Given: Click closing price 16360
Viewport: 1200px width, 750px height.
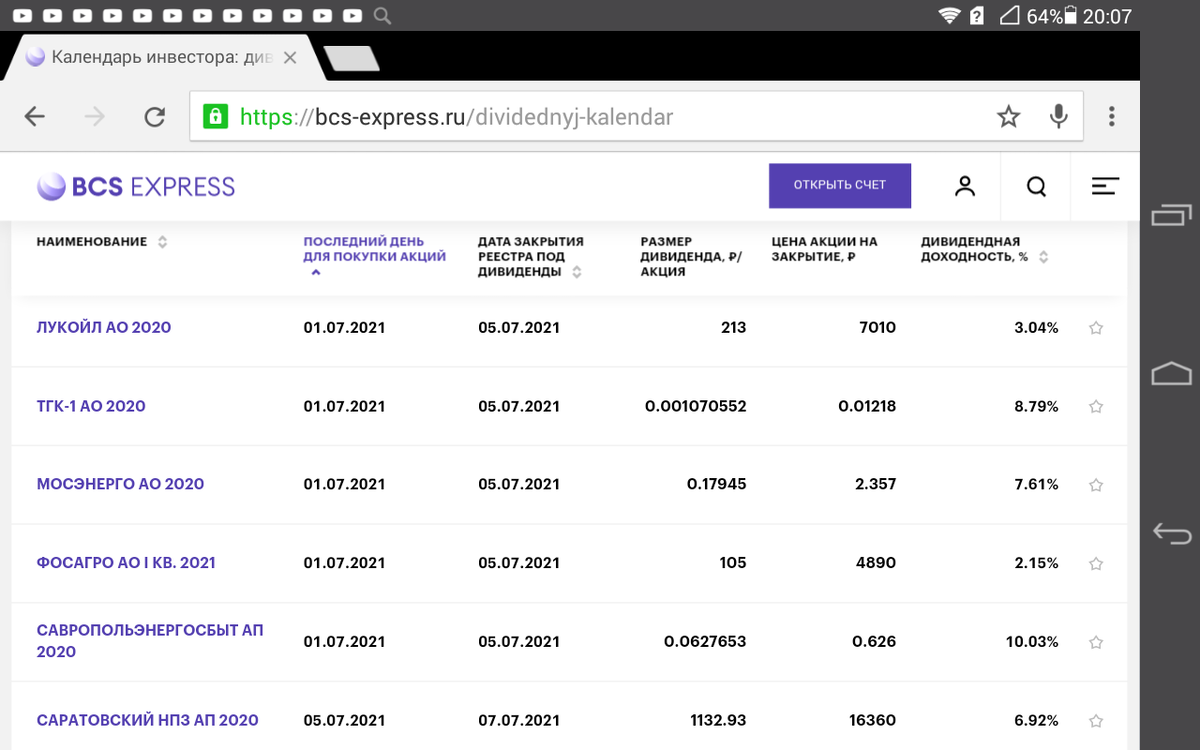Looking at the screenshot, I should [873, 720].
